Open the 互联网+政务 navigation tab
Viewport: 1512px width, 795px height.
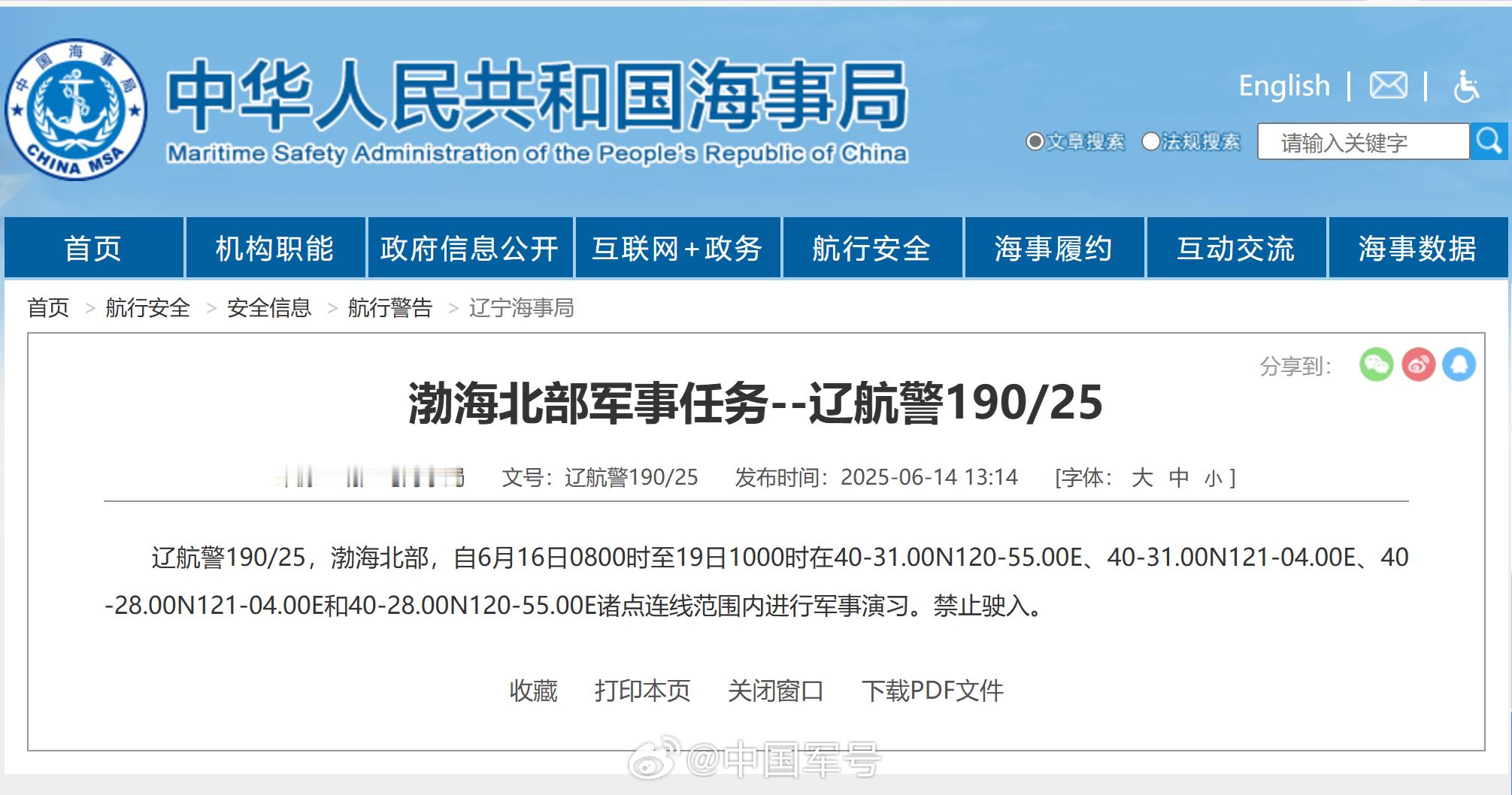pos(677,248)
